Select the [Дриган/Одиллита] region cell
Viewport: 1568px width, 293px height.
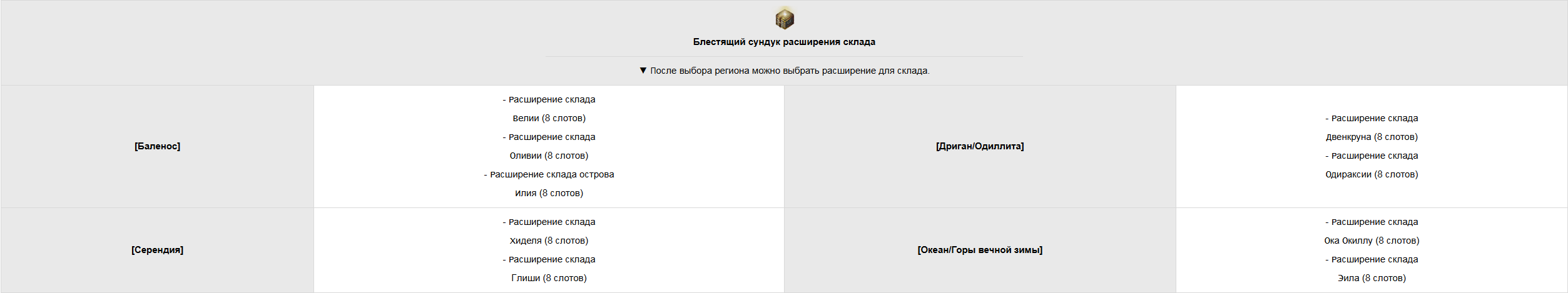[980, 146]
